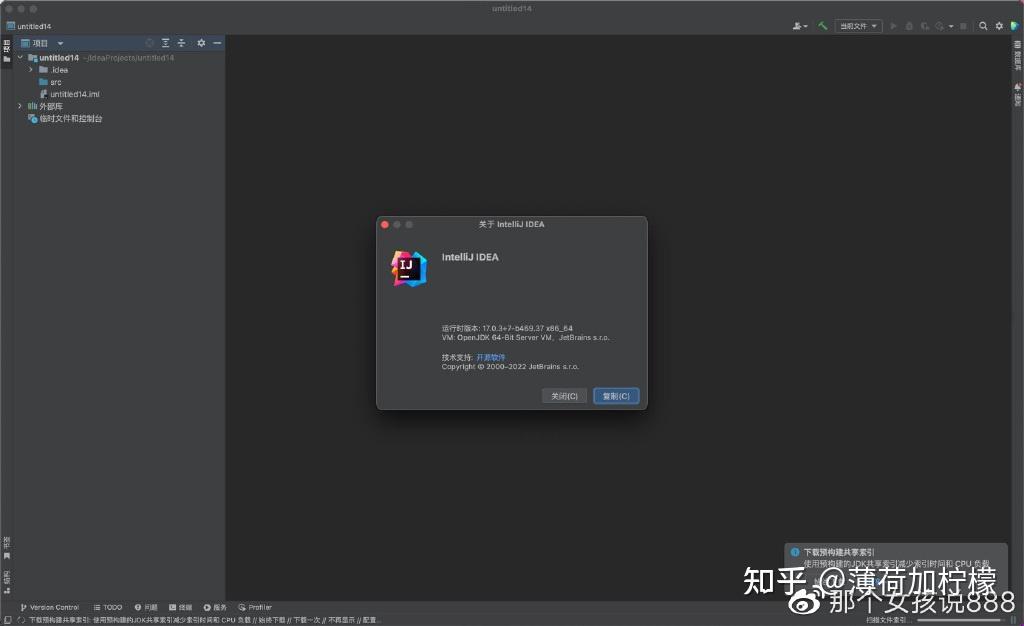Click the 复制(C) button in About dialog
This screenshot has width=1024, height=626.
point(616,396)
